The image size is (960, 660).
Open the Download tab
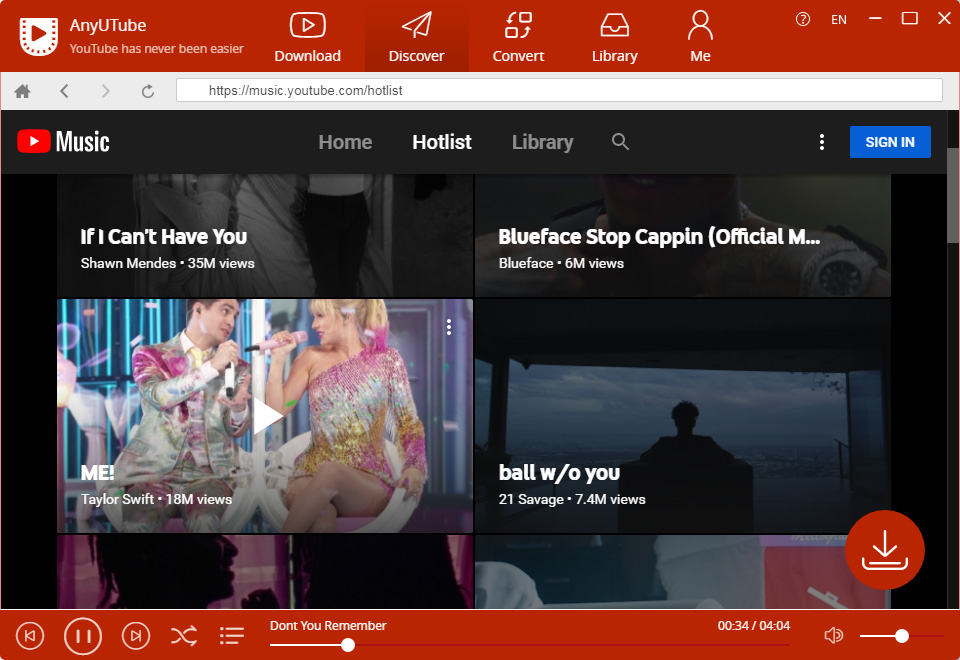307,37
